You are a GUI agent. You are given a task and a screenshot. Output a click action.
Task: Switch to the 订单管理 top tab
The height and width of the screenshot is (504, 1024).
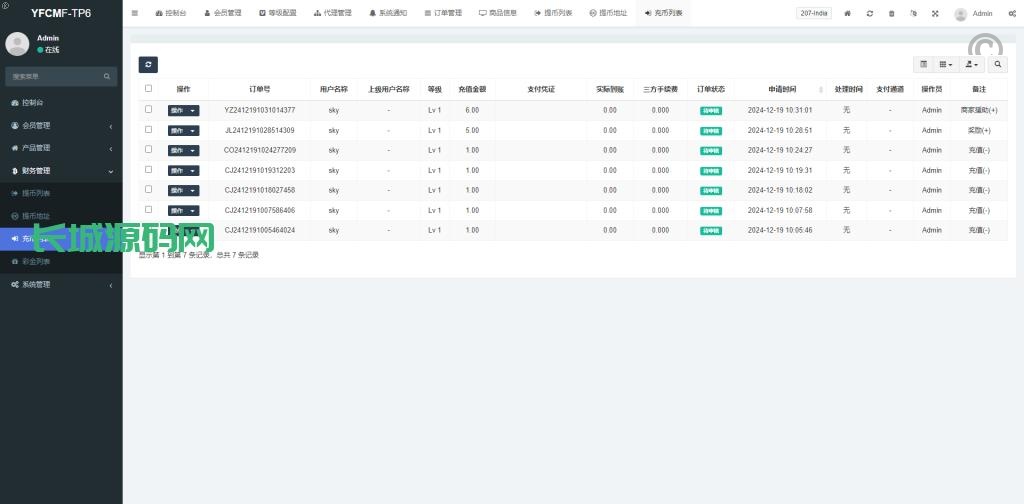click(x=443, y=13)
